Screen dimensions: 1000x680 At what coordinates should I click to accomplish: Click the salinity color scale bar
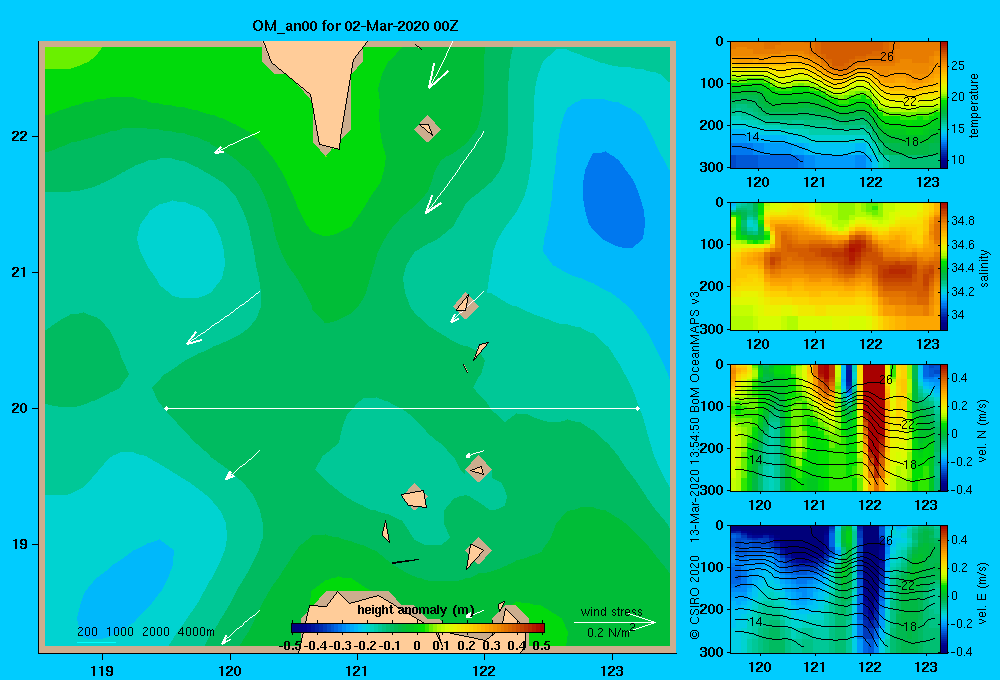[x=944, y=266]
